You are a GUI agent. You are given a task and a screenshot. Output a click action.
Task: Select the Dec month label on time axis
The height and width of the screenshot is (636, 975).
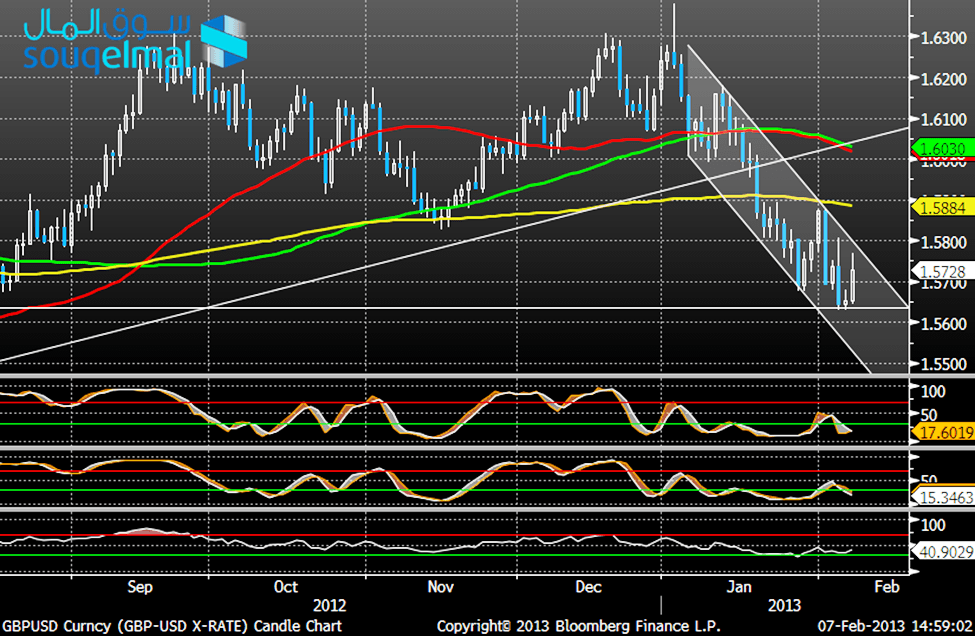pos(588,587)
